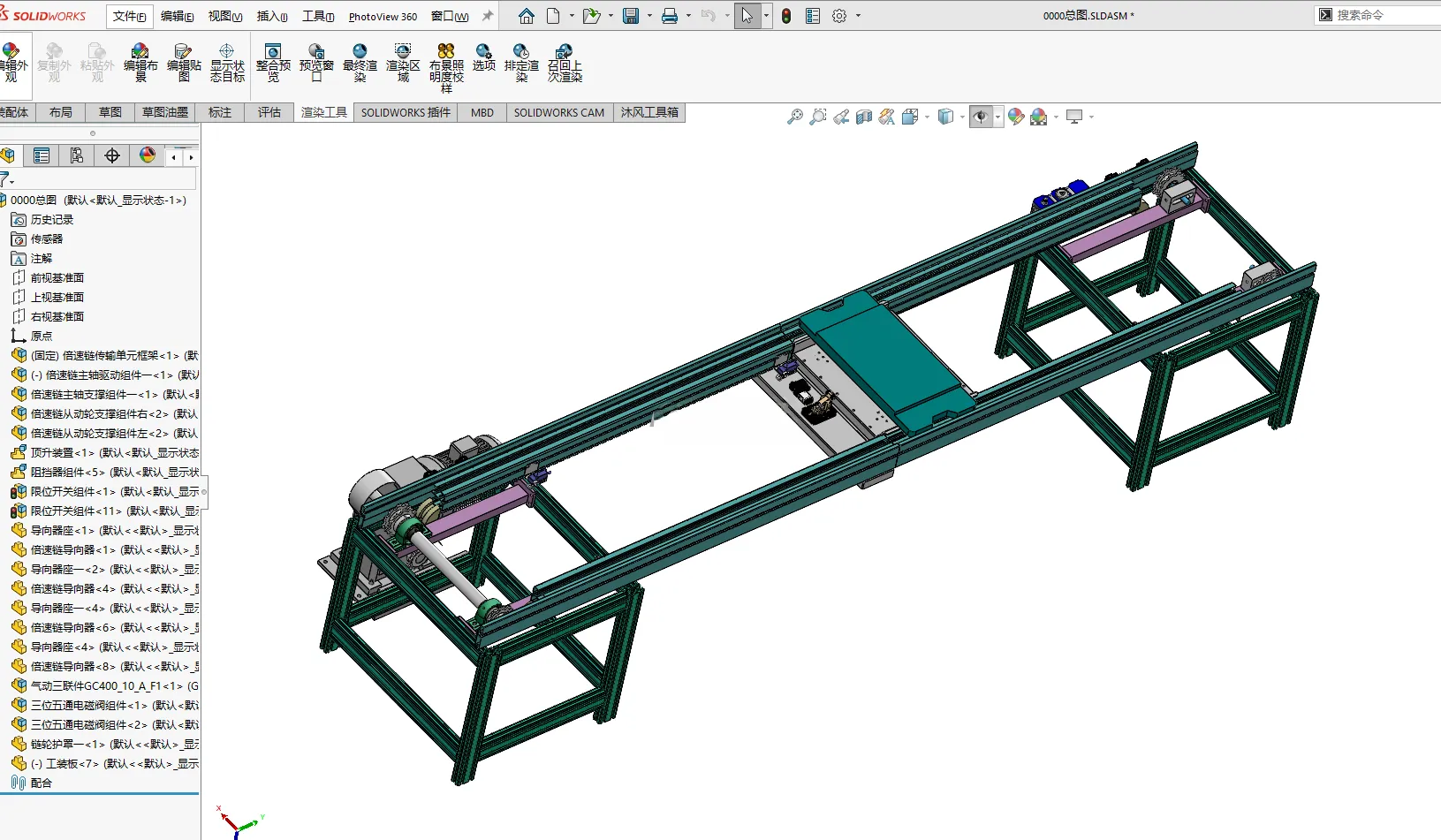Click the 最终渲染 final render icon
The width and height of the screenshot is (1441, 840).
coord(360,63)
